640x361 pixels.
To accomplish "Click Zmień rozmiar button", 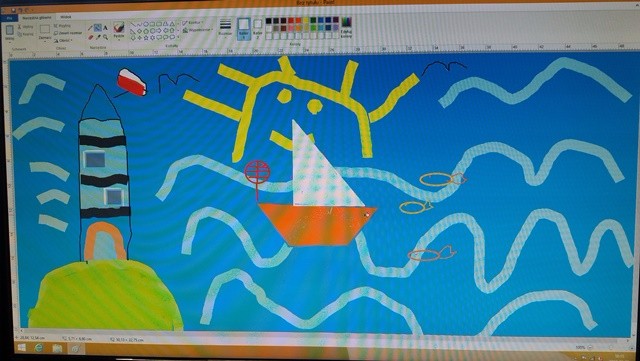I will [67, 33].
